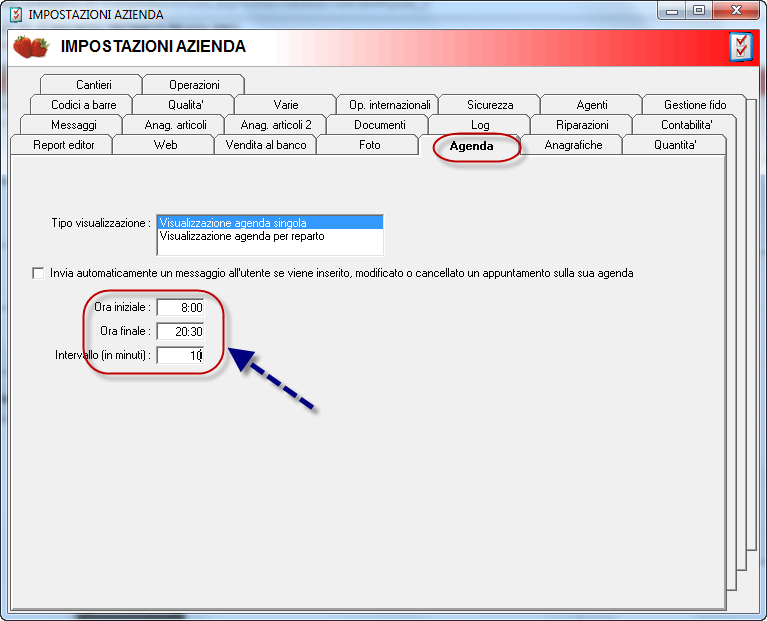This screenshot has height=621, width=767.
Task: Maximize the Impostazioni Azienda window
Action: coord(699,11)
